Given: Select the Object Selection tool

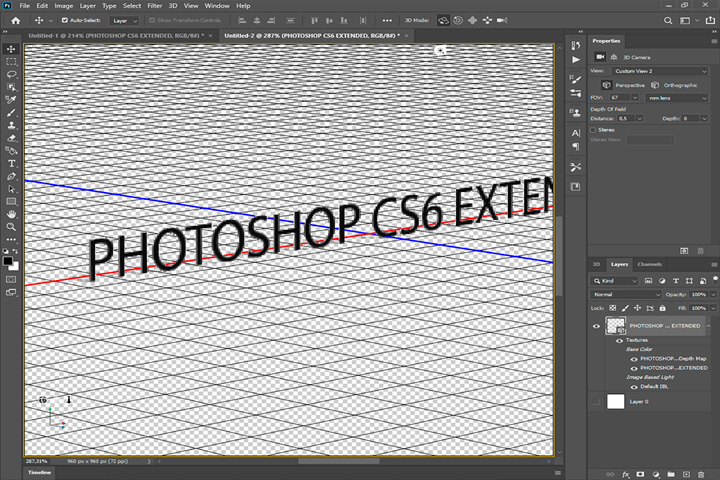Looking at the screenshot, I should [11, 87].
